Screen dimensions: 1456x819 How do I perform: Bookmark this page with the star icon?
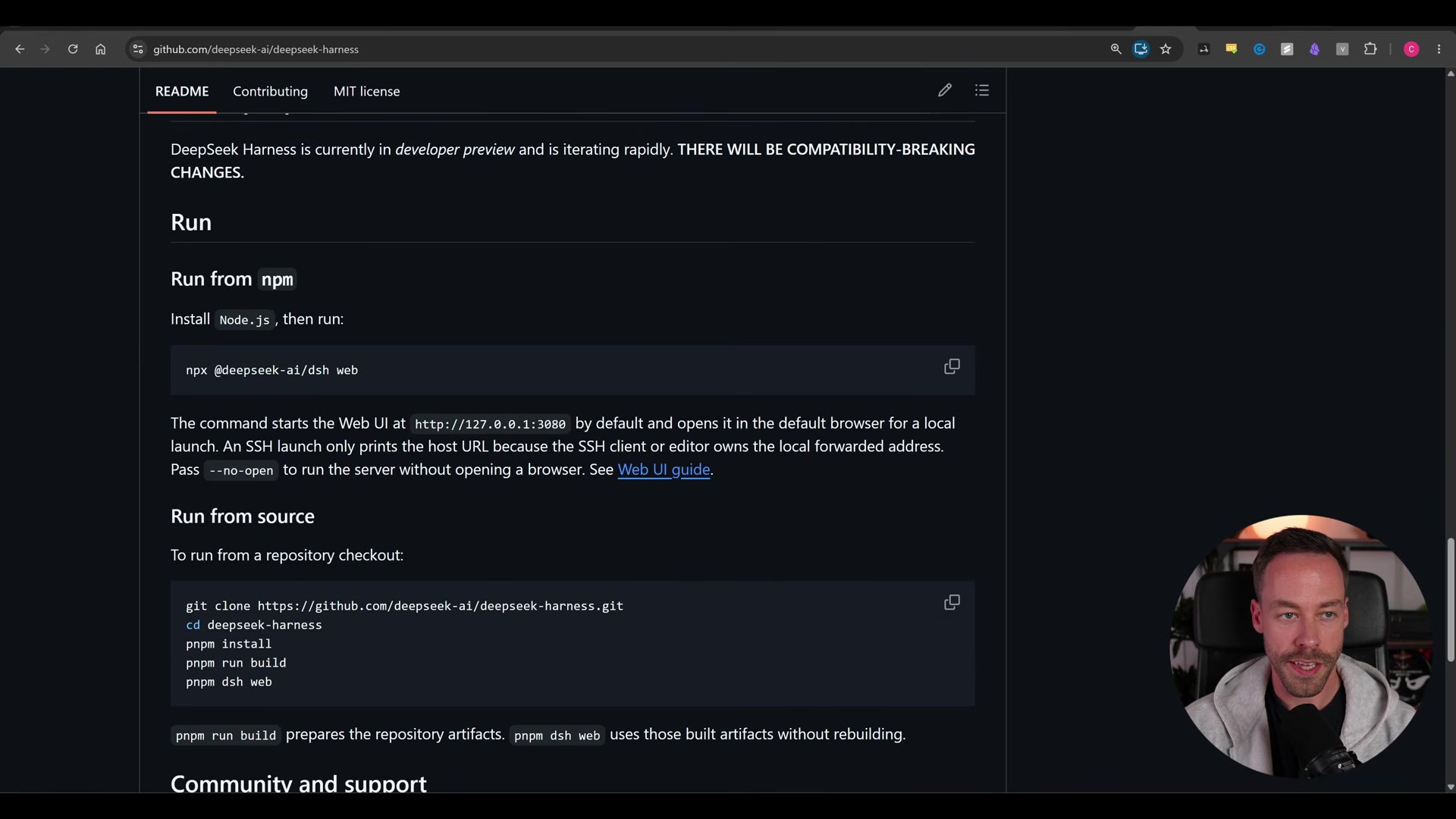(1166, 49)
